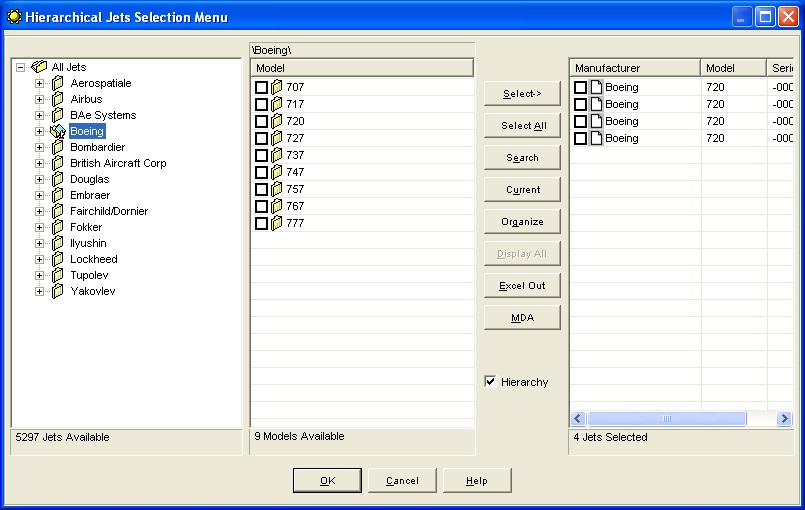This screenshot has width=805, height=510.
Task: Check the box for model 757
Action: pos(261,190)
